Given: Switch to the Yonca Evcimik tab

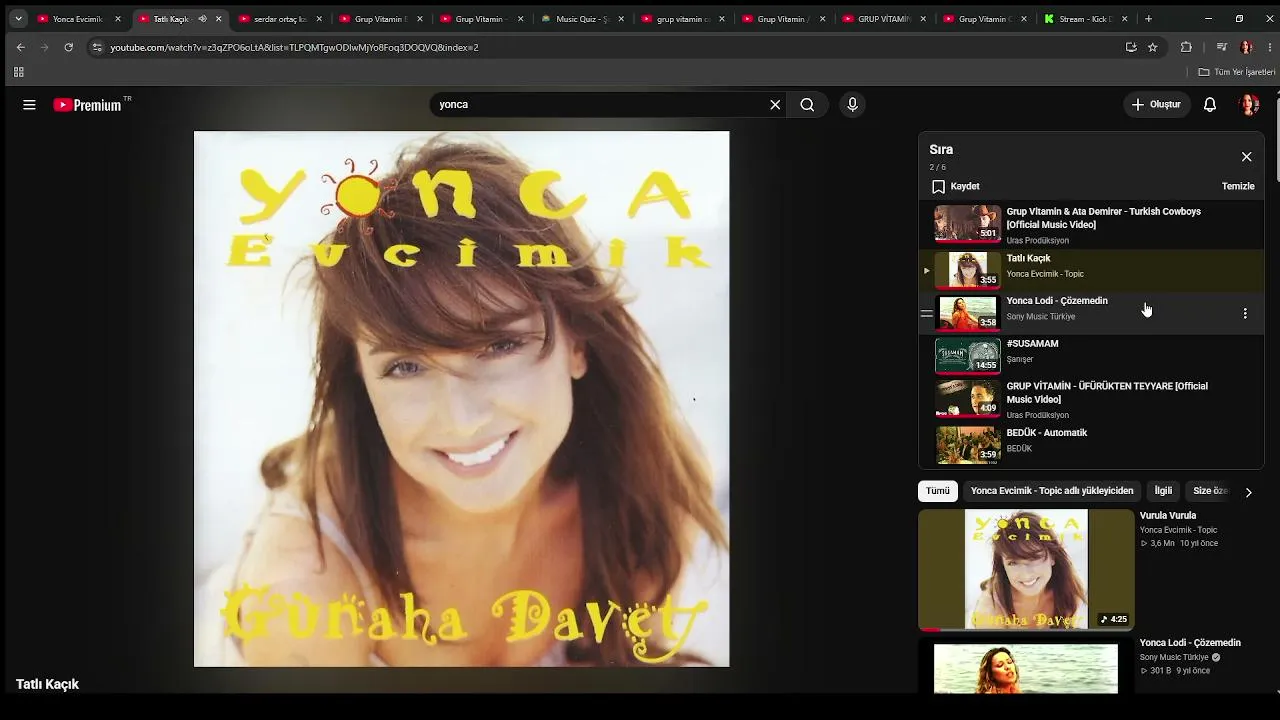Looking at the screenshot, I should click(x=79, y=19).
